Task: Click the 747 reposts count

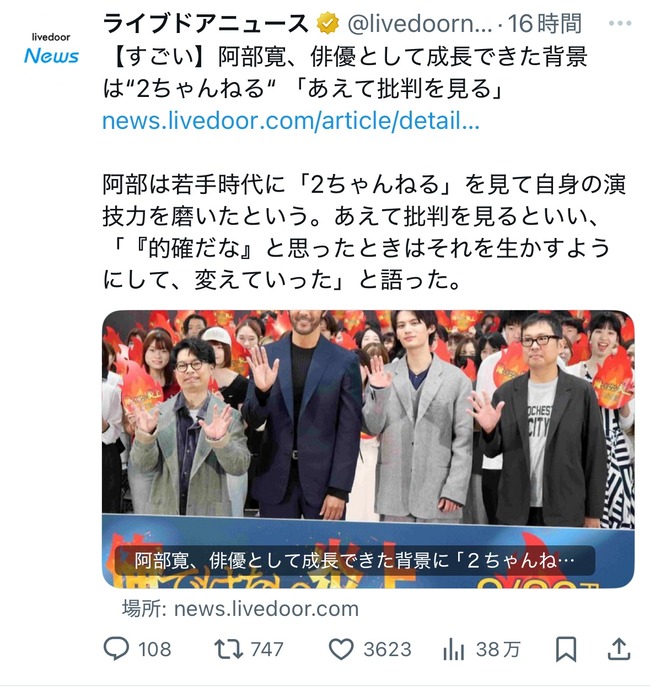Action: coord(267,649)
